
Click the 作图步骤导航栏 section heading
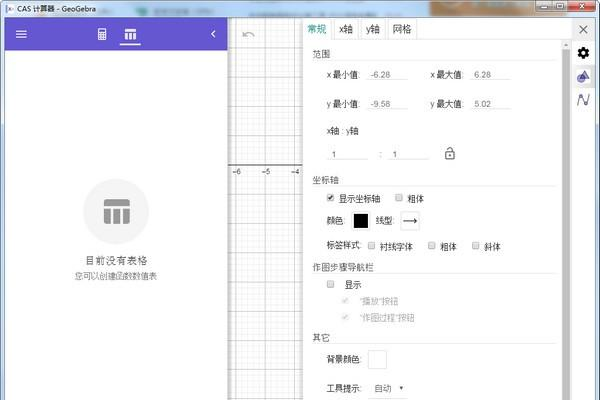(343, 267)
